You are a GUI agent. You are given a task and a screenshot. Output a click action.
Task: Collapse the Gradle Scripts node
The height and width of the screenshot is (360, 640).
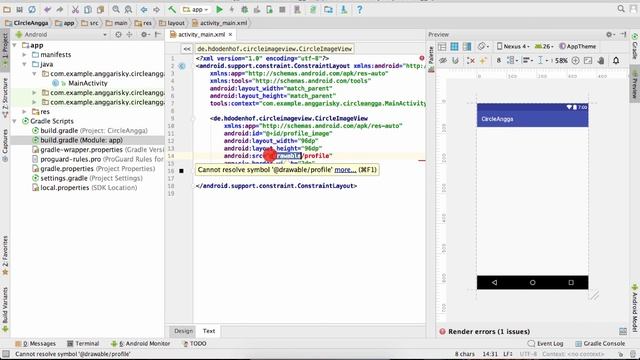pos(15,121)
